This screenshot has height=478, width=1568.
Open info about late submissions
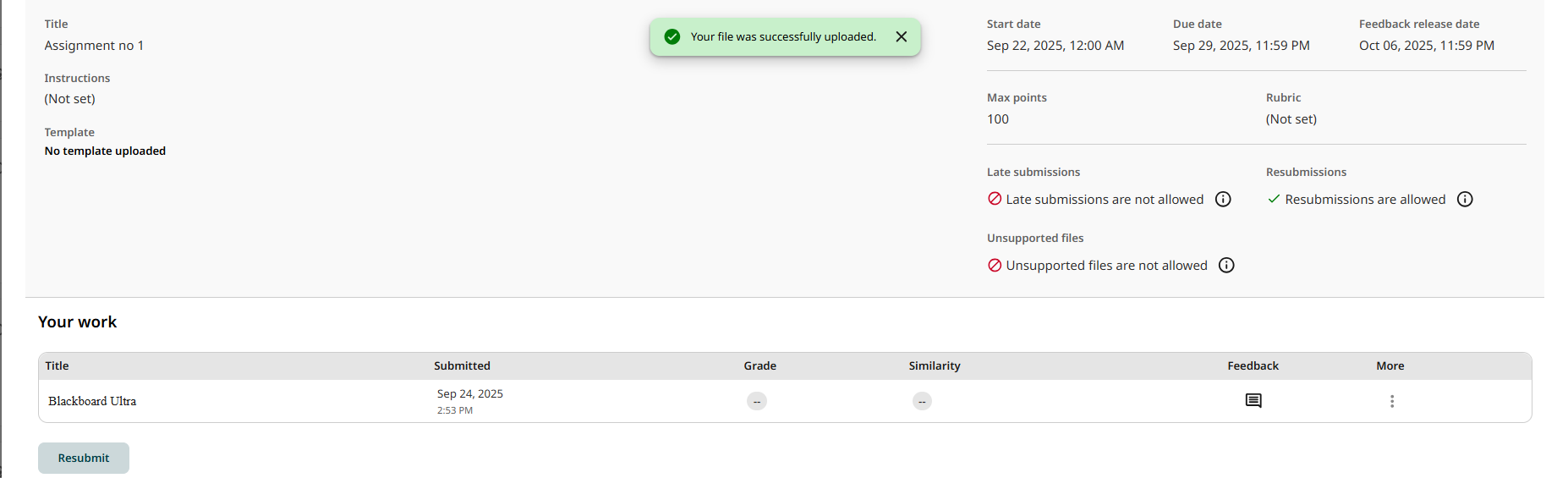[1223, 200]
